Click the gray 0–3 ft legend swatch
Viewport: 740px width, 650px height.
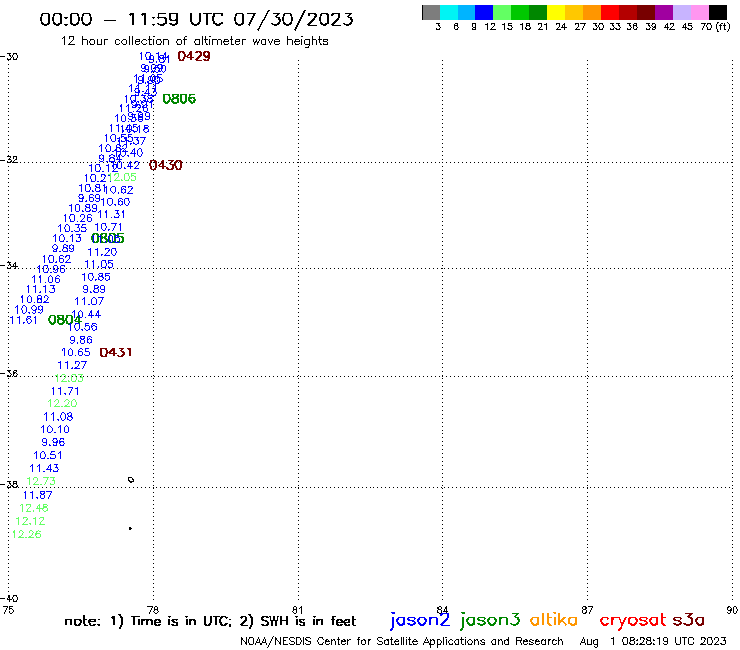(x=431, y=12)
